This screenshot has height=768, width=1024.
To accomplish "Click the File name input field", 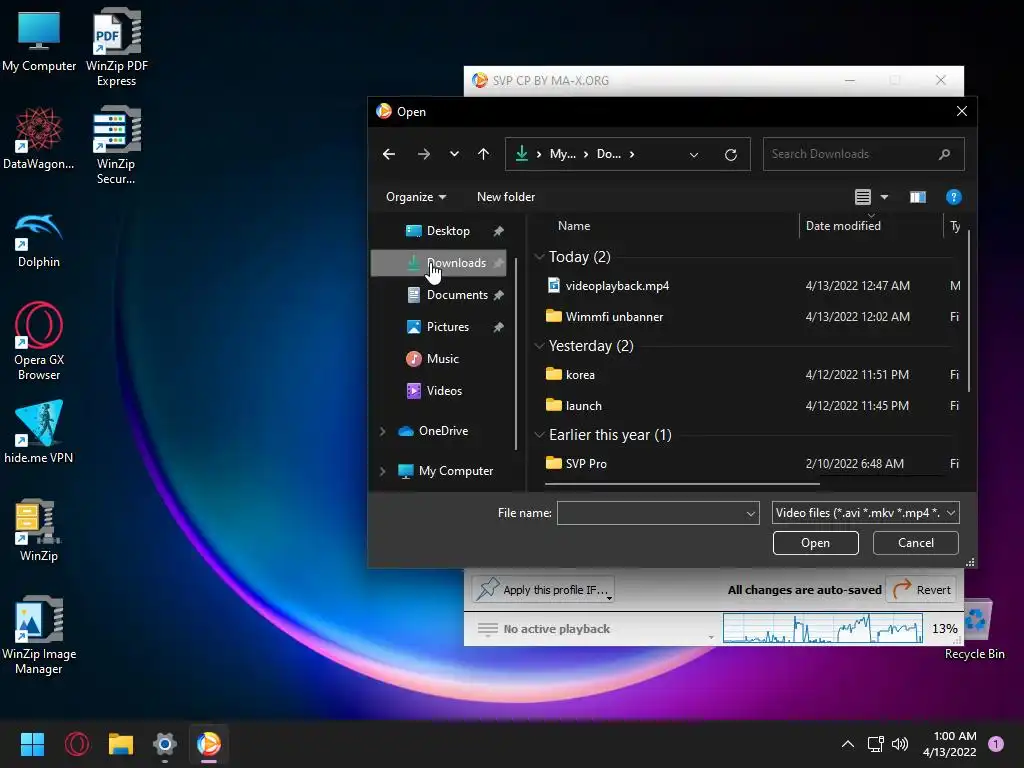I will coord(650,513).
